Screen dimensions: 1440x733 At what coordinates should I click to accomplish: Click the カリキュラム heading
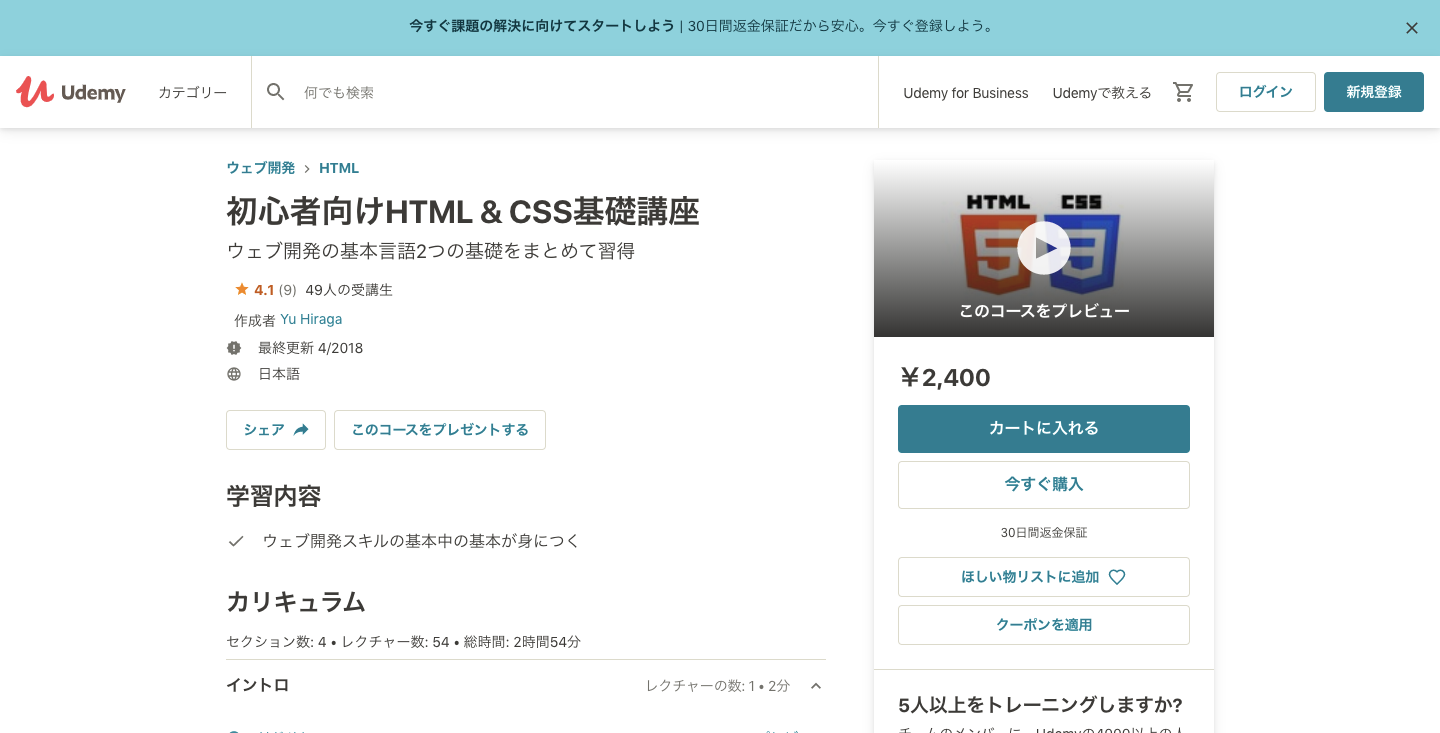pyautogui.click(x=296, y=602)
